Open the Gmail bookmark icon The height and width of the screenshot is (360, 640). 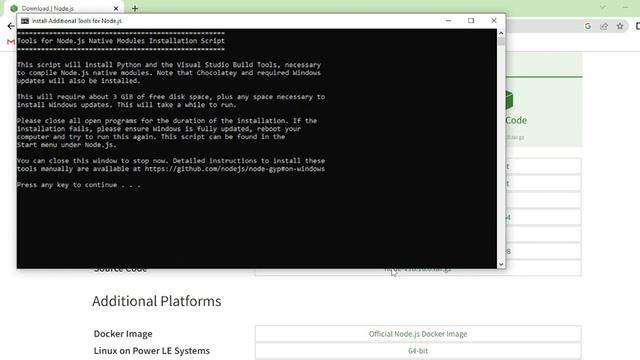[x=11, y=42]
